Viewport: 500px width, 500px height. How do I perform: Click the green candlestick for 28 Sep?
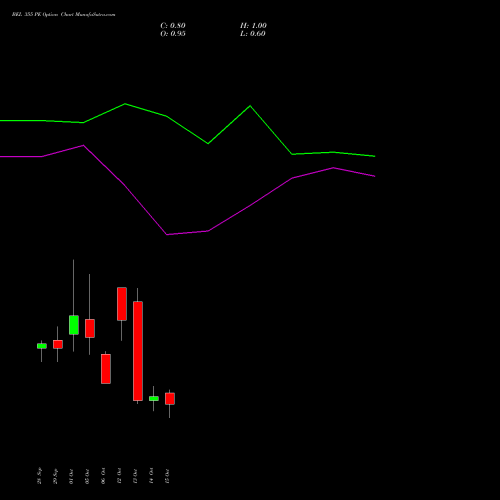point(42,346)
